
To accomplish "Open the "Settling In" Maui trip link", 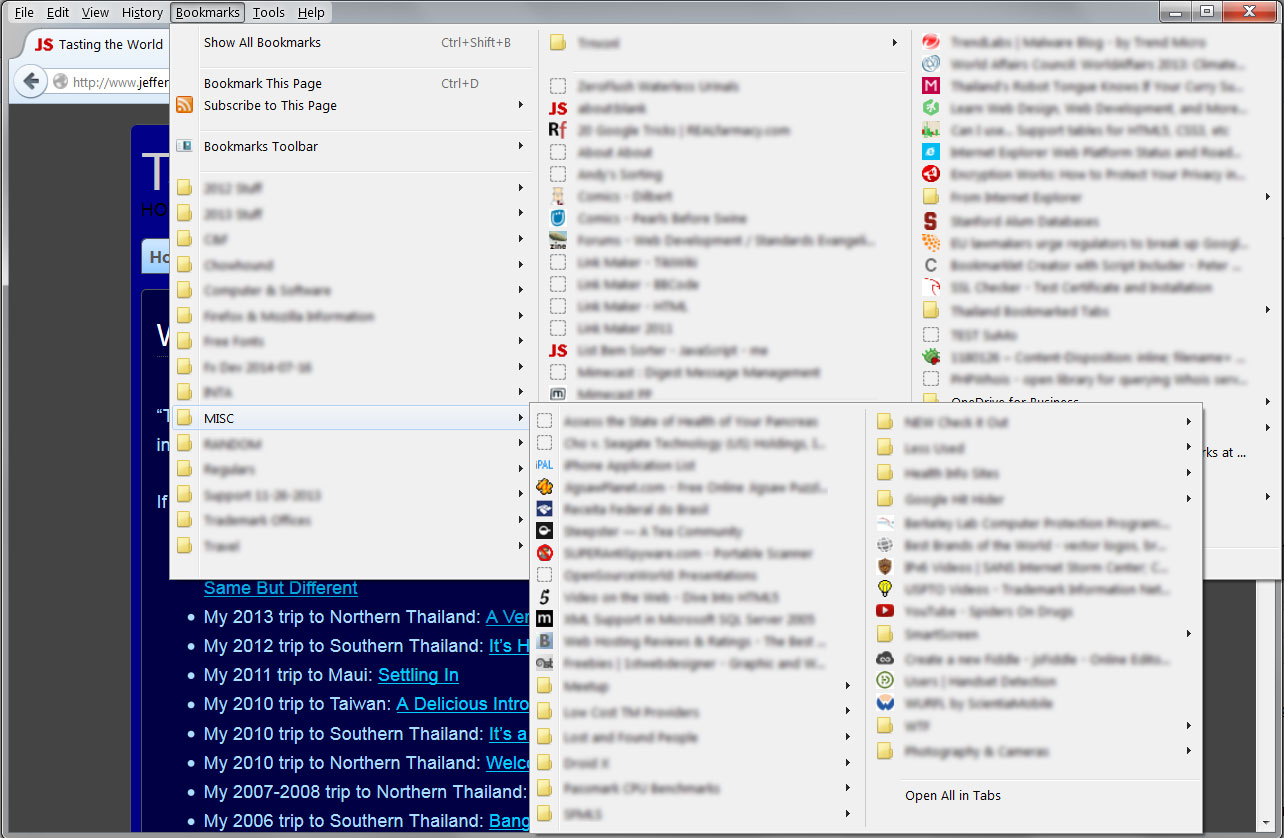I will coord(418,675).
